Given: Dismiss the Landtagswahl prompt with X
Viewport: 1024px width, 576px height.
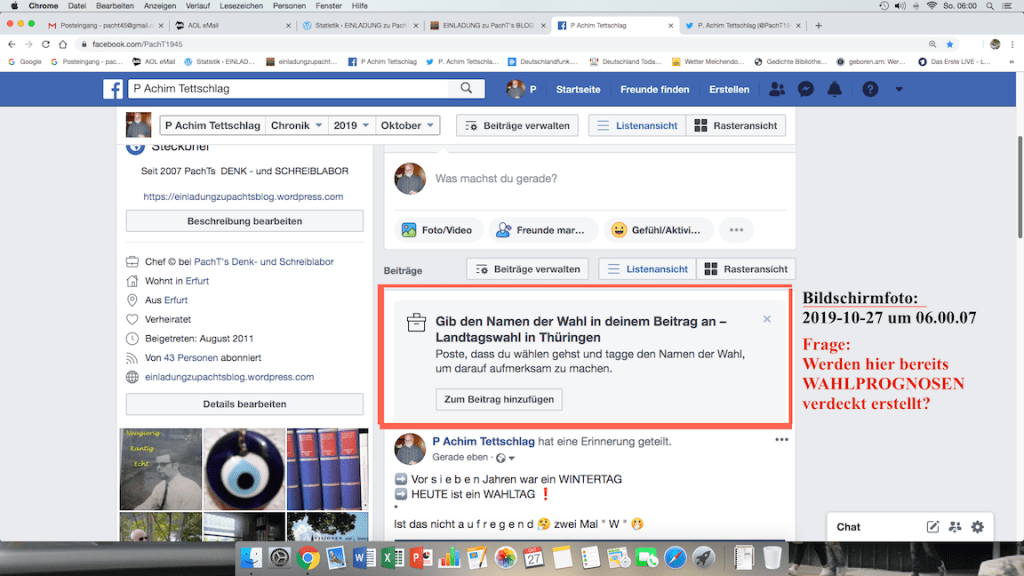Looking at the screenshot, I should pos(767,319).
